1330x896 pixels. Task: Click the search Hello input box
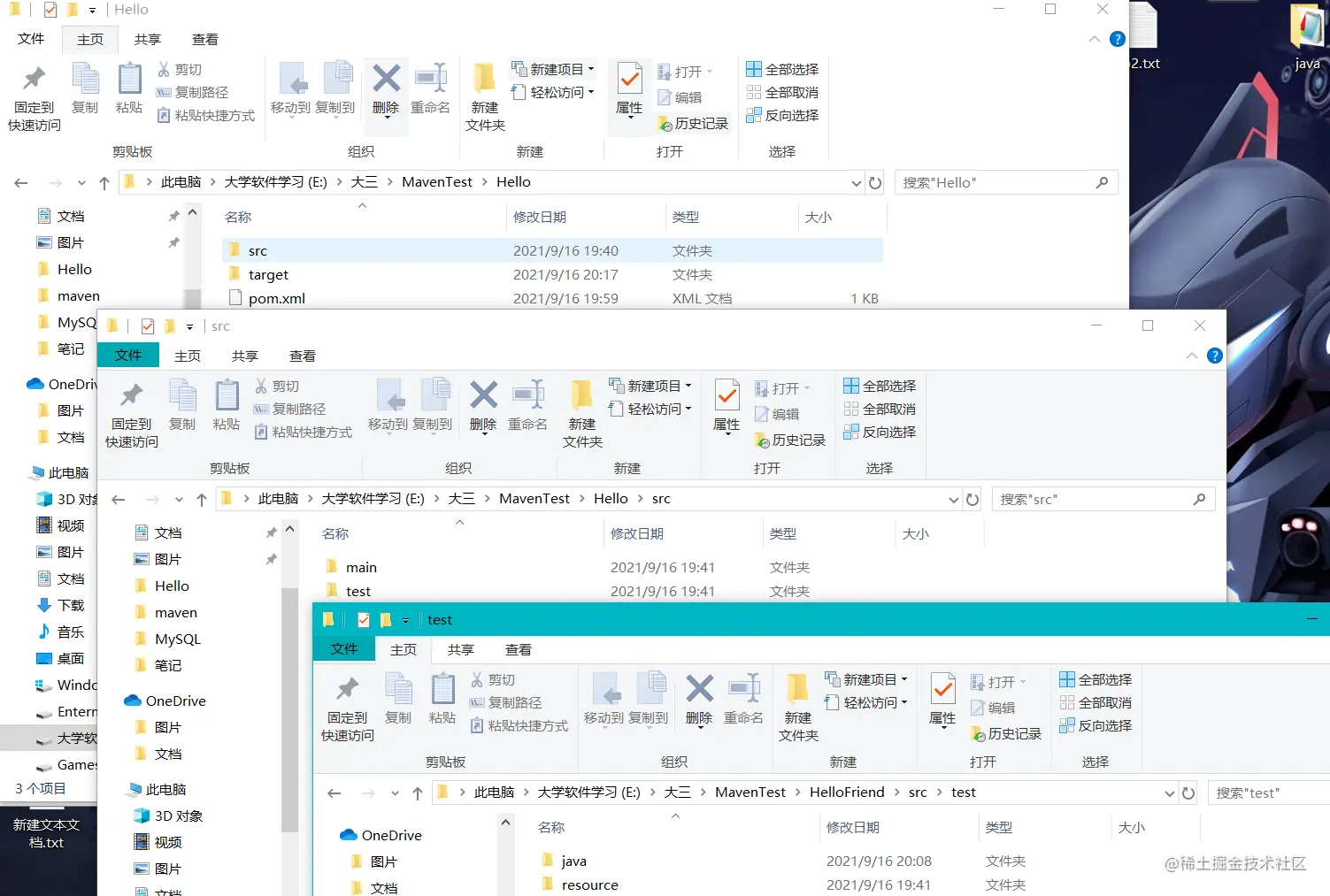pos(1006,182)
